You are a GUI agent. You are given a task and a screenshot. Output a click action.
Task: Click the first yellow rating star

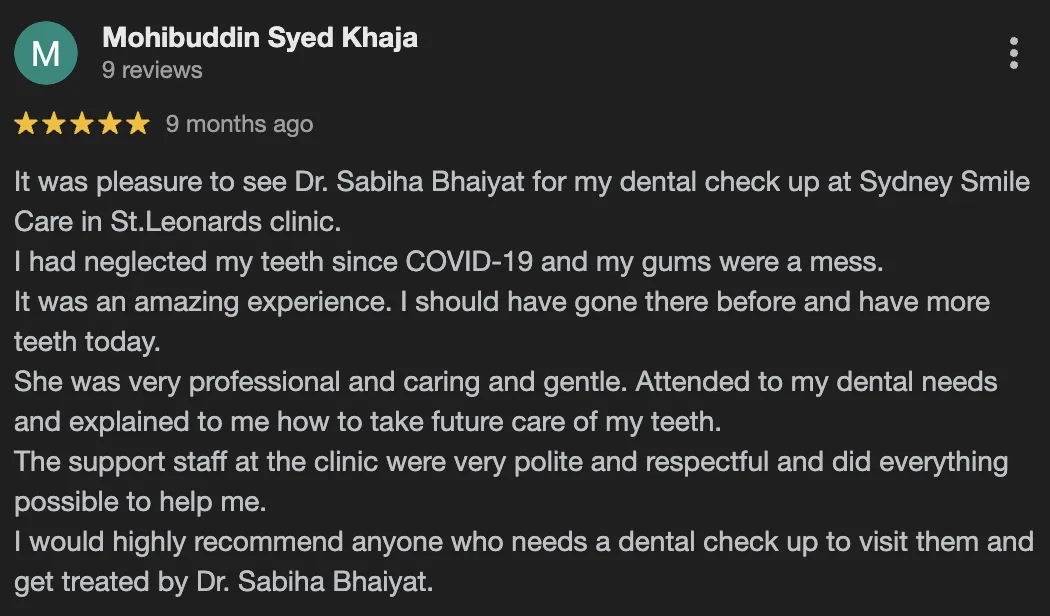point(26,124)
